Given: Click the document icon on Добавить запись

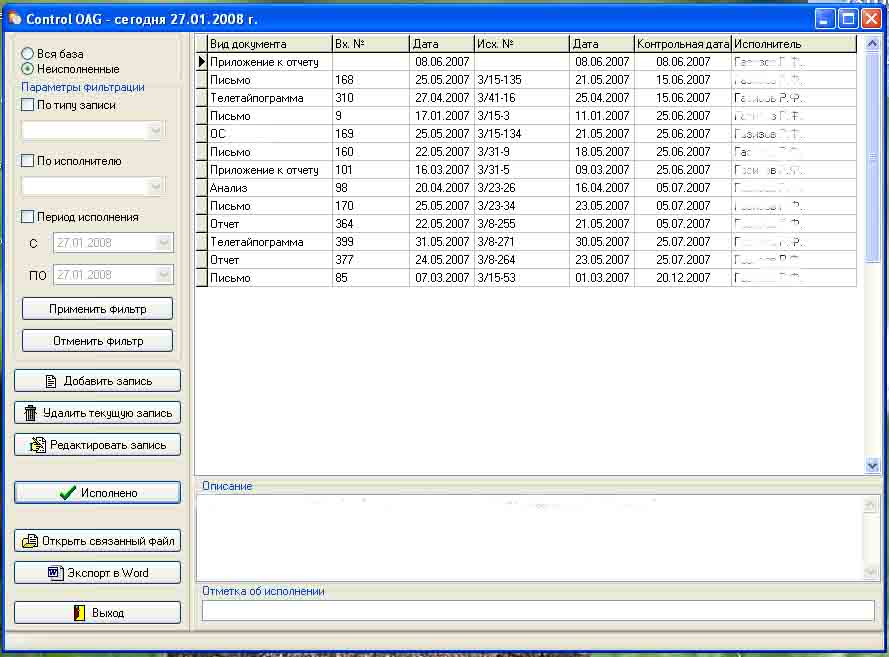Looking at the screenshot, I should 51,381.
